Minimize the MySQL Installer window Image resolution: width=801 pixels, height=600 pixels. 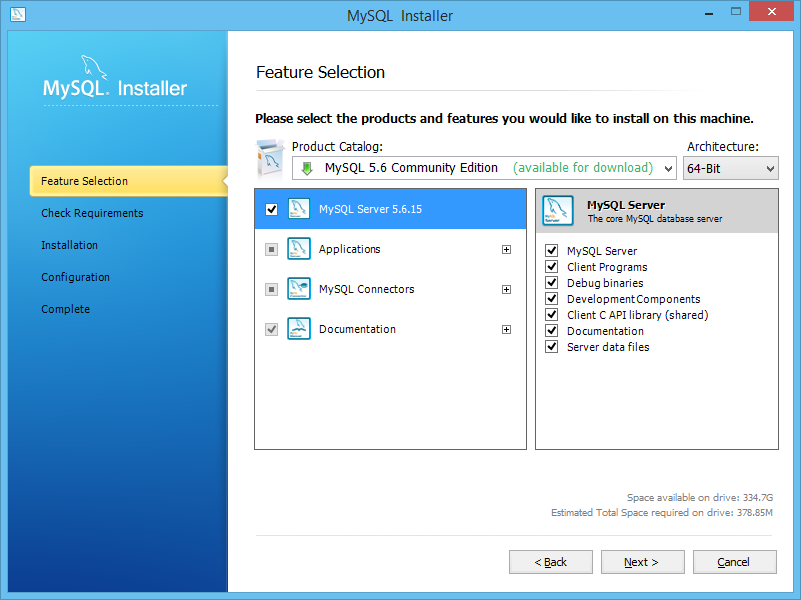click(709, 12)
